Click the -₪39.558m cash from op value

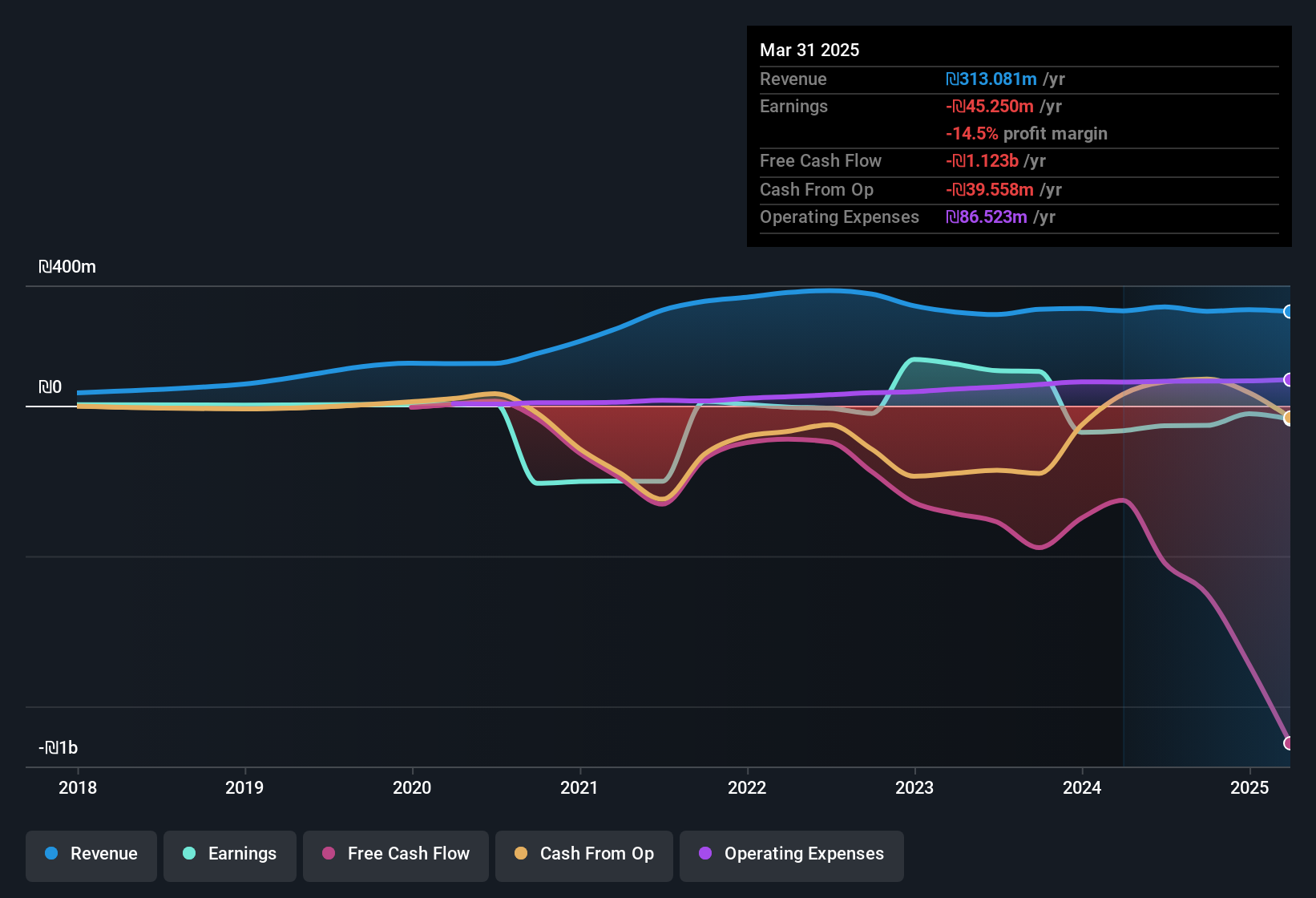point(990,190)
